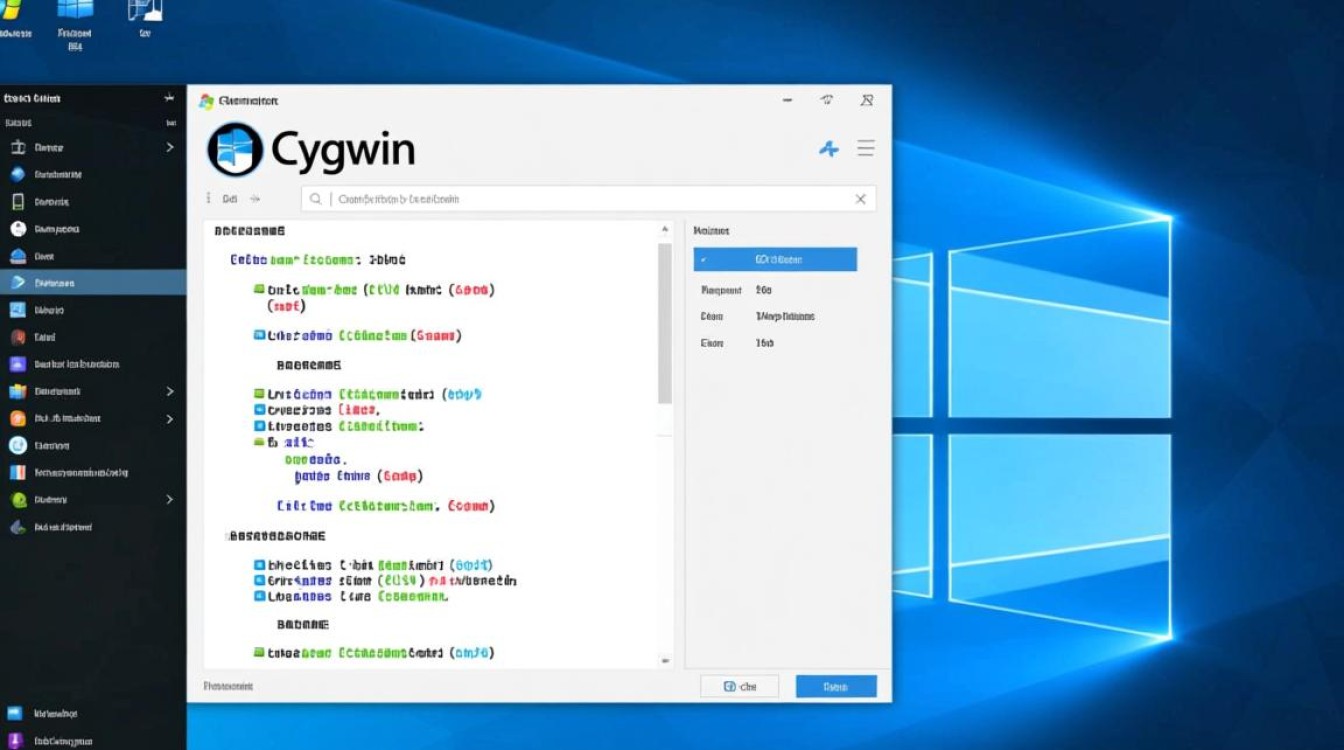The width and height of the screenshot is (1344, 750).
Task: Click inside the search input field
Action: (x=590, y=199)
